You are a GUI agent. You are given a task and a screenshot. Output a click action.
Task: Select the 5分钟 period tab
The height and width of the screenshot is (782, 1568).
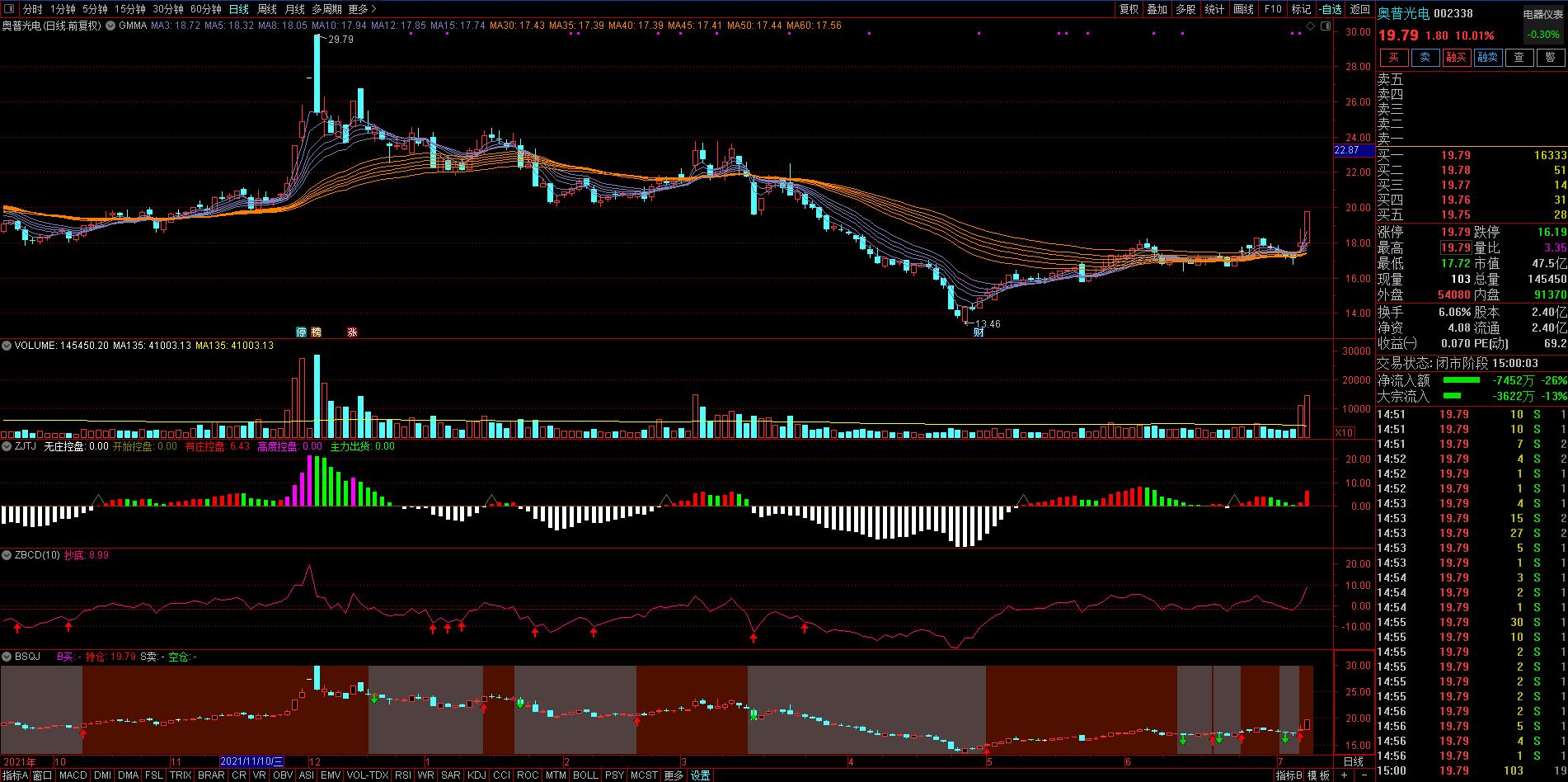(x=95, y=9)
